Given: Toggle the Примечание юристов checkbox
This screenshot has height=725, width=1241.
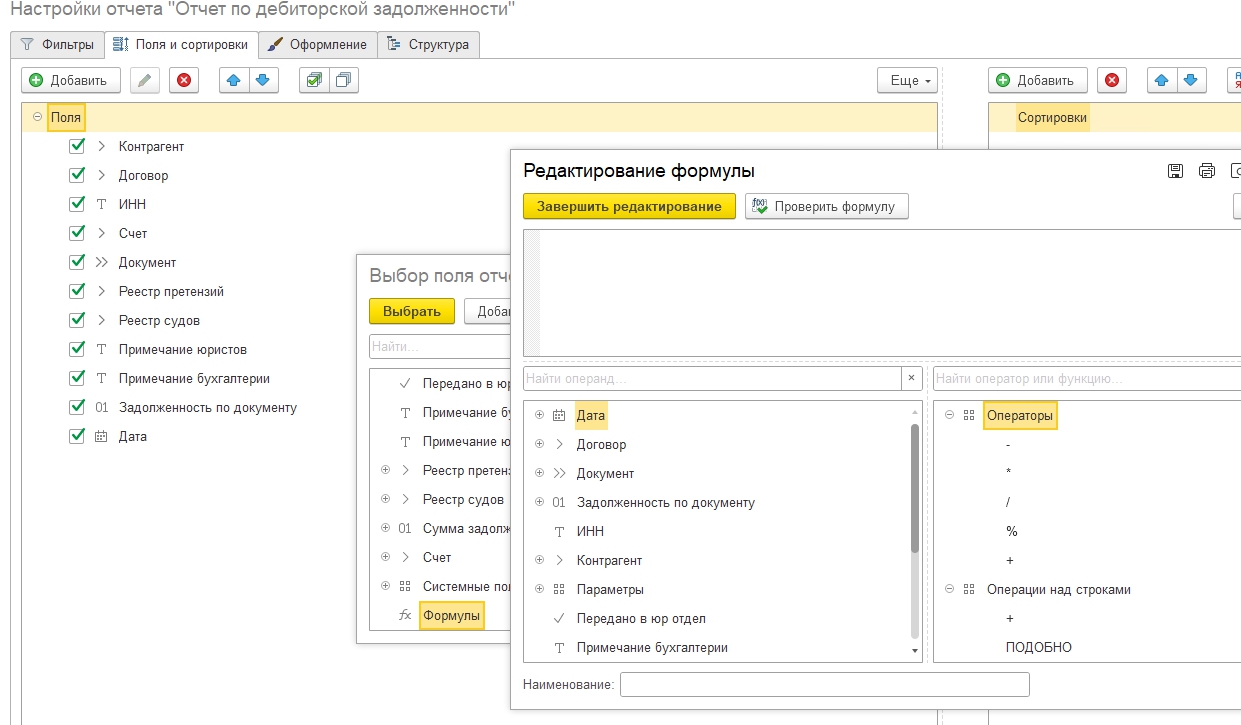Looking at the screenshot, I should [x=77, y=350].
